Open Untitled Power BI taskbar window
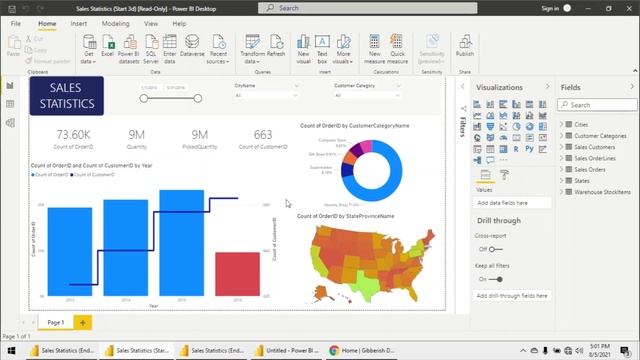The height and width of the screenshot is (360, 640). click(x=287, y=351)
